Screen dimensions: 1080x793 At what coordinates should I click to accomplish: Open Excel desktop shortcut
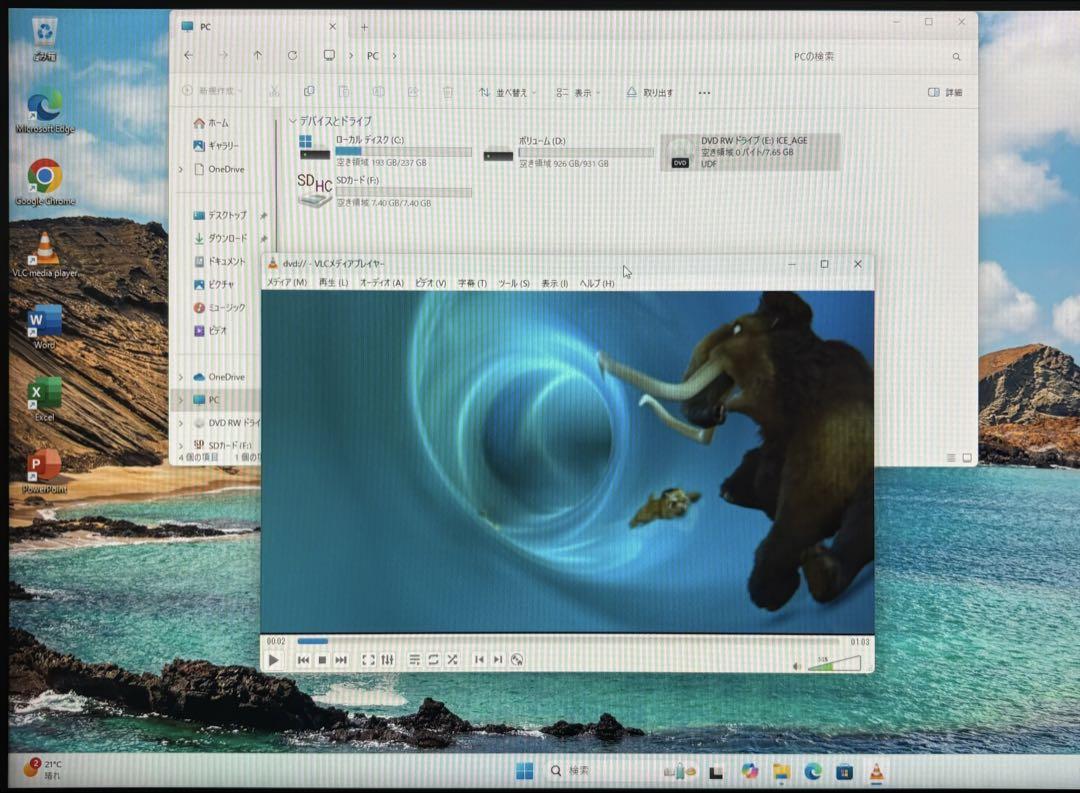click(45, 399)
